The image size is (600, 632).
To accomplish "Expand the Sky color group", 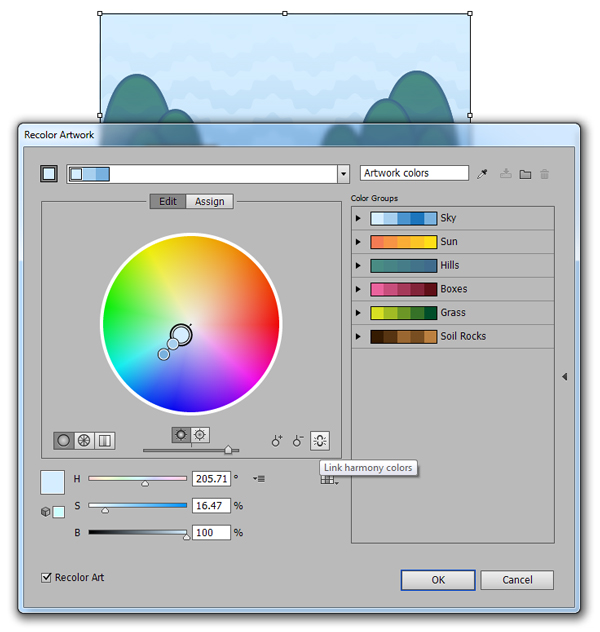I will point(358,218).
